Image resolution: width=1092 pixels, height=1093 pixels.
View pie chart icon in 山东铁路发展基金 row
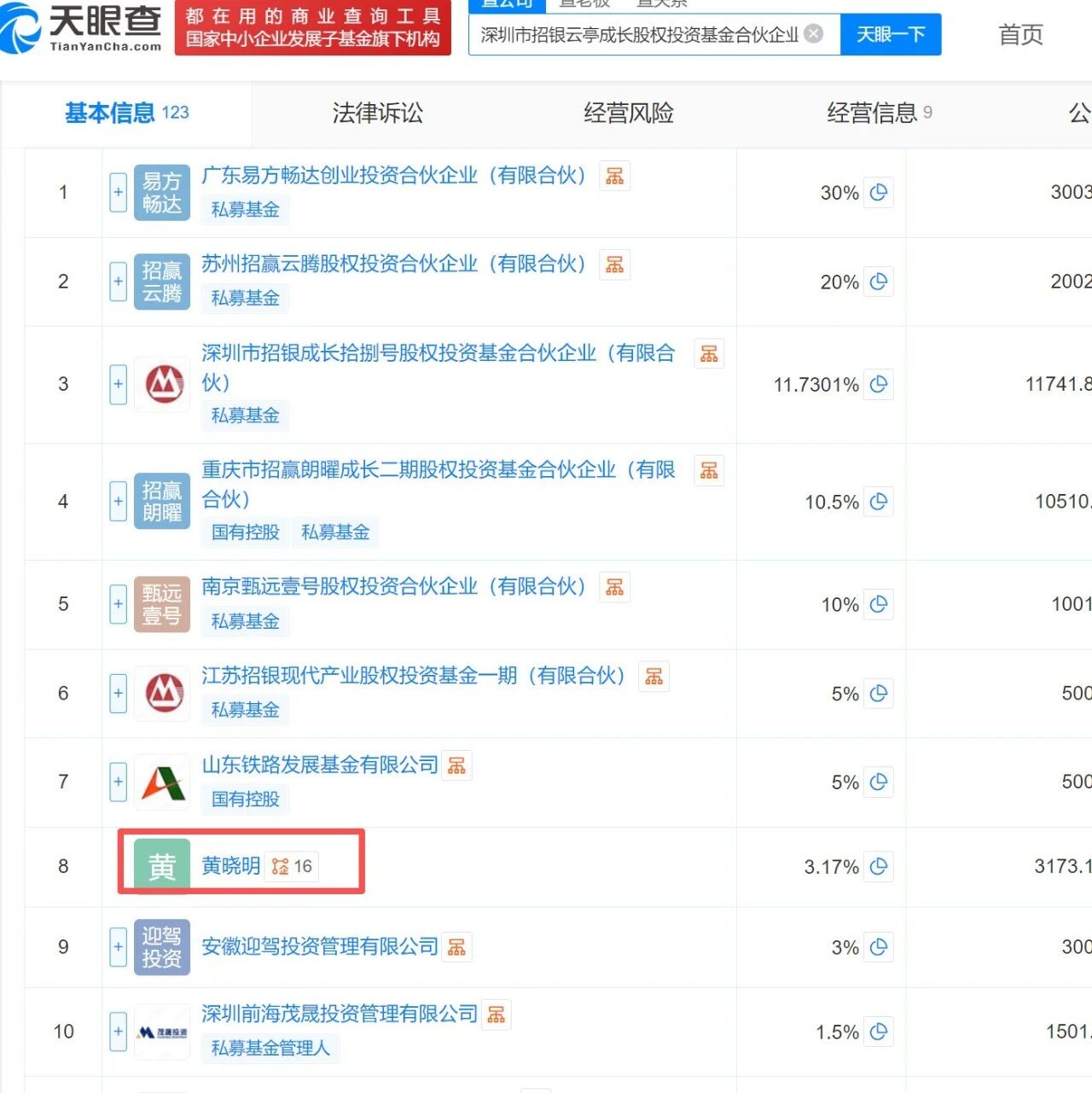(879, 782)
